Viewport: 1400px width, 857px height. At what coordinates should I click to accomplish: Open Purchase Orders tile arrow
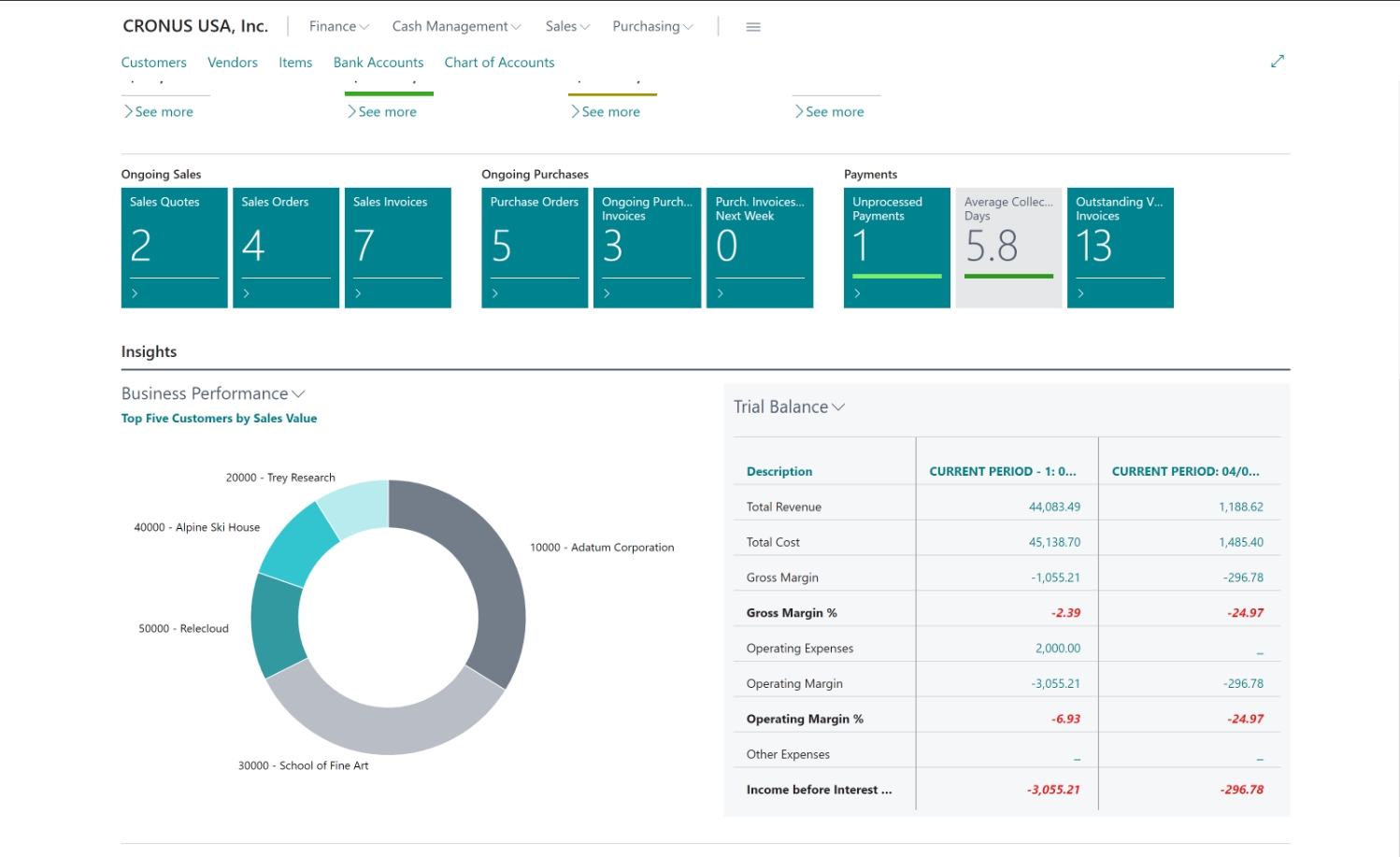[495, 293]
